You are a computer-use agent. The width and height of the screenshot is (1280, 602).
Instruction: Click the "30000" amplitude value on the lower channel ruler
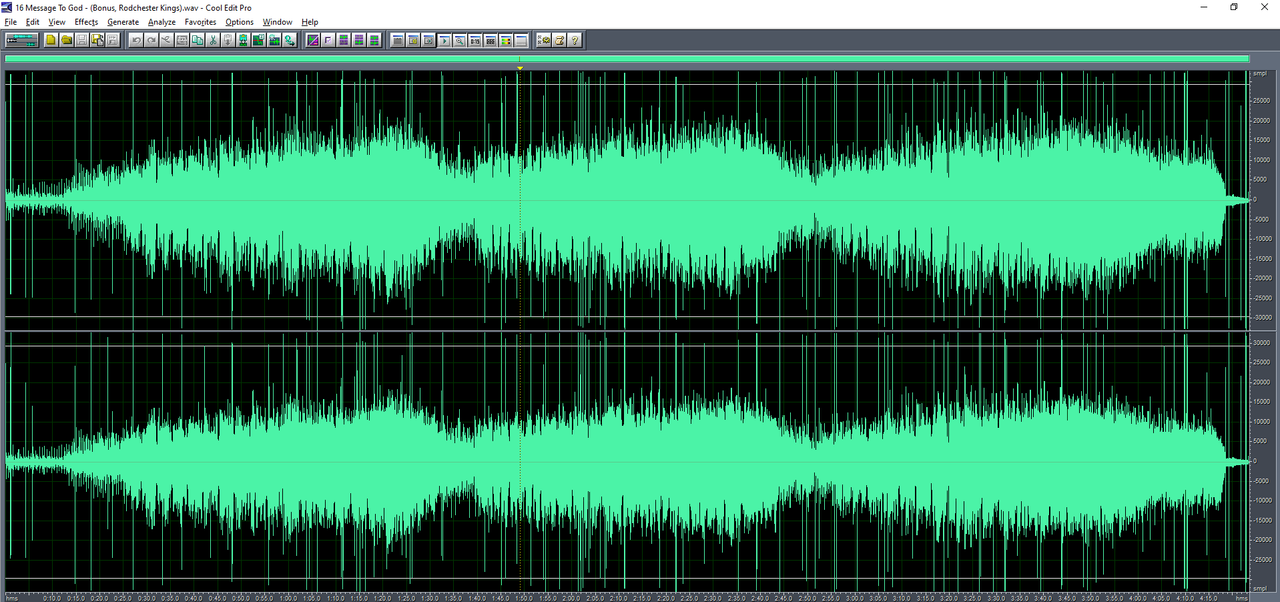[x=1261, y=343]
